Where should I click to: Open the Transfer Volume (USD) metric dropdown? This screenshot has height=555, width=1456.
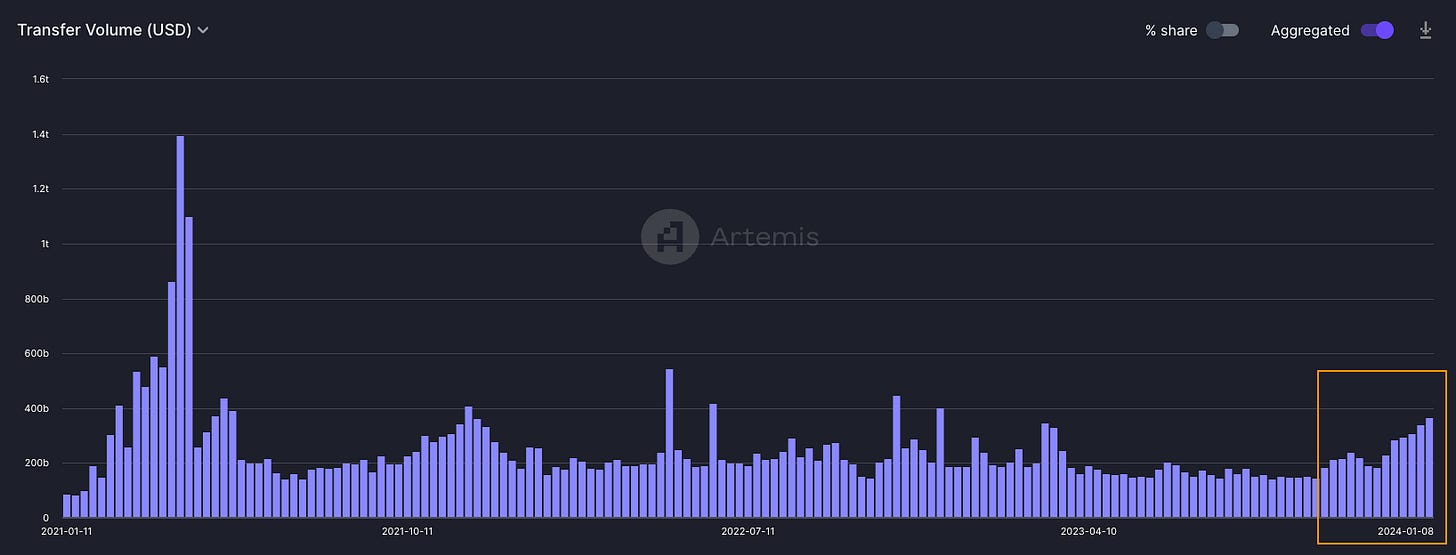coord(113,30)
